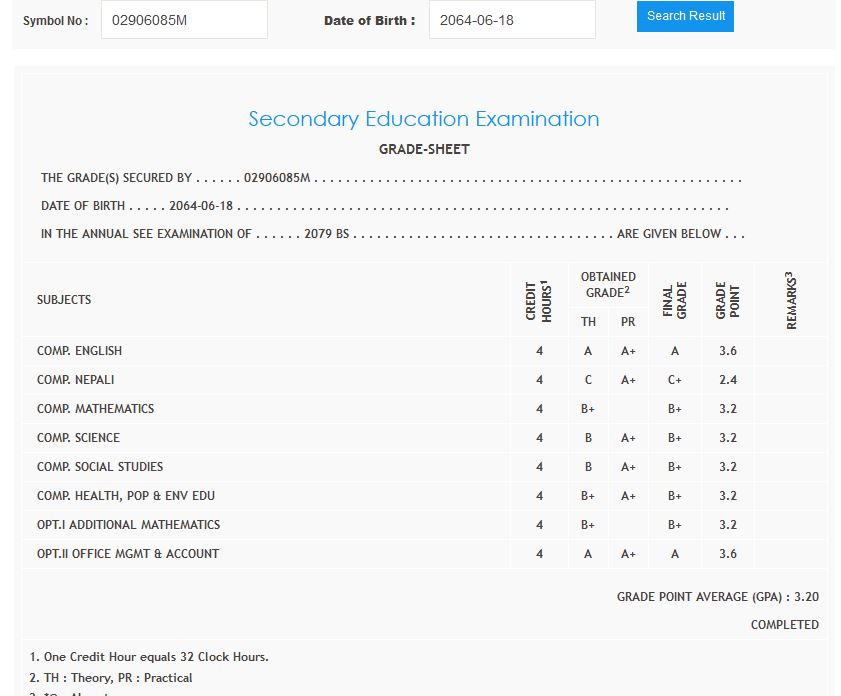Select the FINAL GRADE column header

[x=675, y=300]
